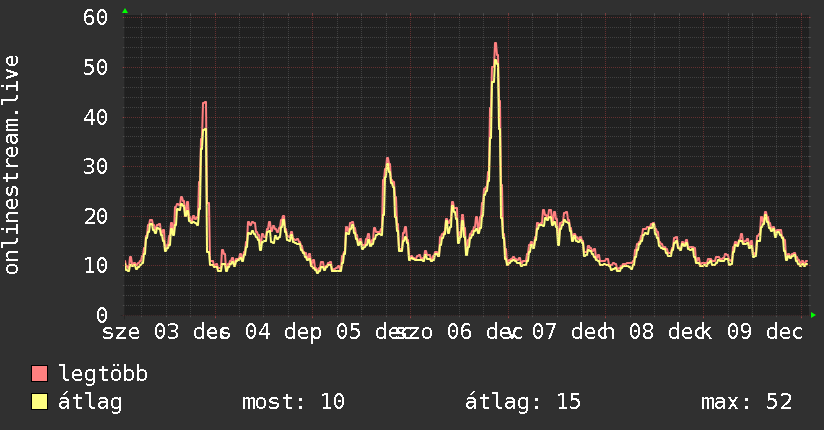Click the y-axis label 40
The height and width of the screenshot is (430, 824).
(x=96, y=117)
